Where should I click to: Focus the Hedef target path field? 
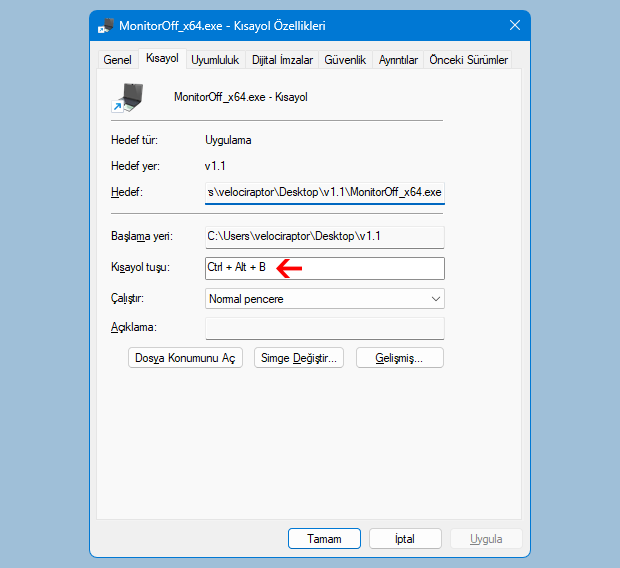tap(324, 192)
